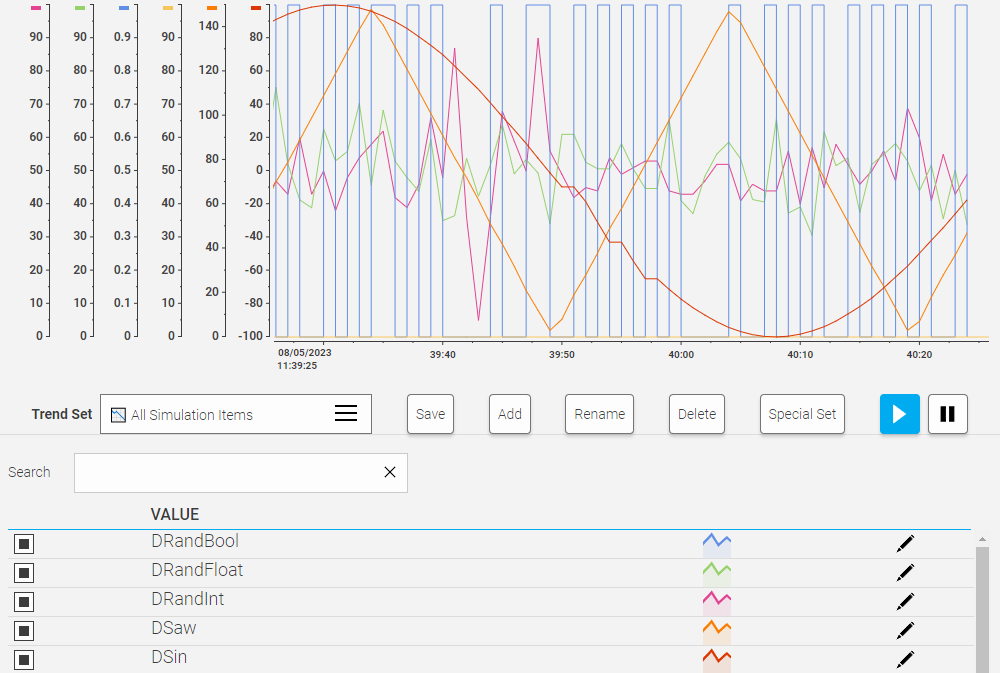Start trend playback with the blue play button

click(899, 413)
